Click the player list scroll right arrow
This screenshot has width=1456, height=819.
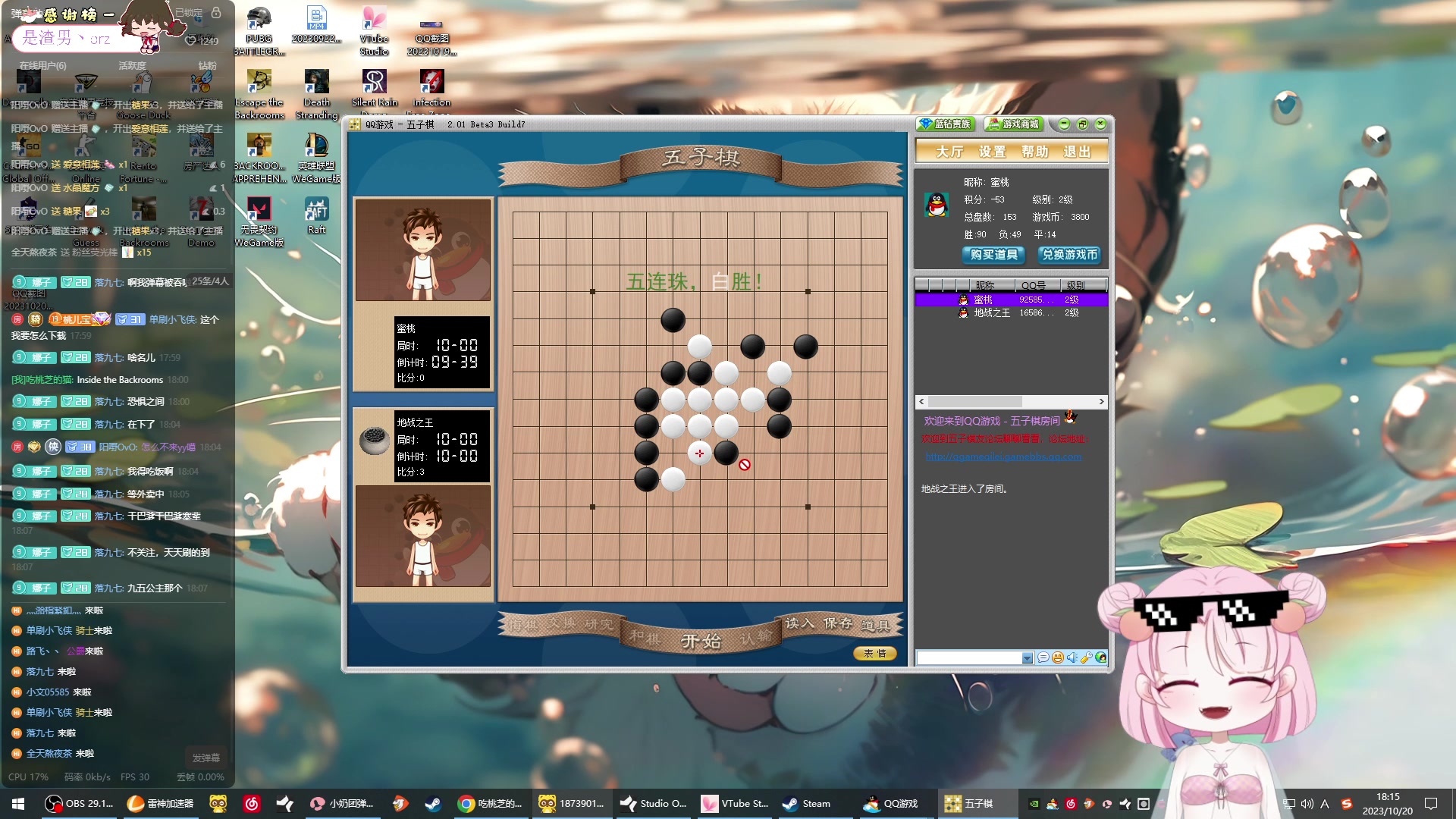tap(1101, 402)
